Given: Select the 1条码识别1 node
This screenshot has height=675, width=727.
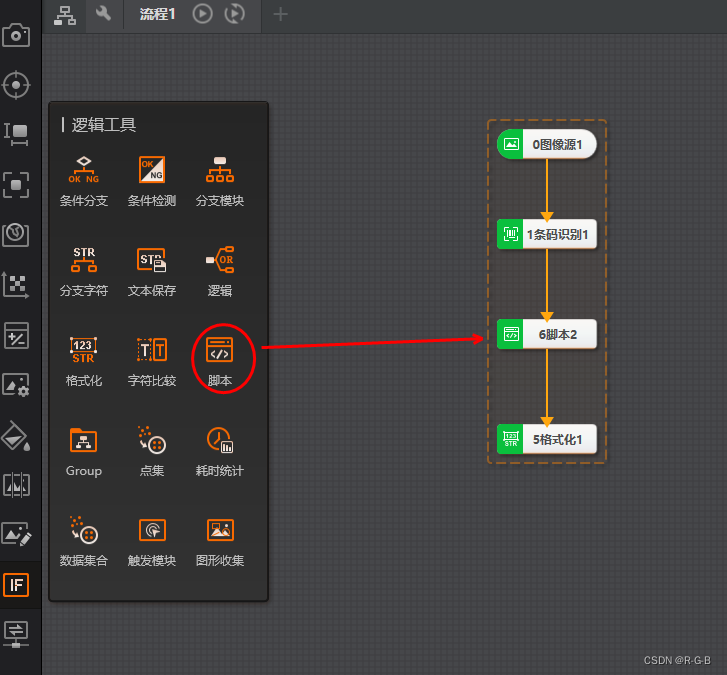Looking at the screenshot, I should (x=547, y=234).
